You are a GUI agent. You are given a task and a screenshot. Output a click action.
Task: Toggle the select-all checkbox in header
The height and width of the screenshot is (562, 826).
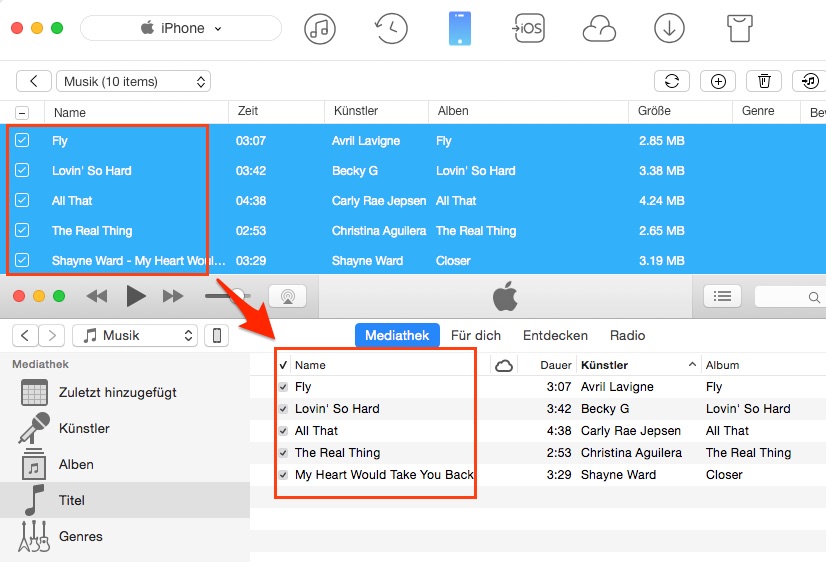[x=22, y=113]
